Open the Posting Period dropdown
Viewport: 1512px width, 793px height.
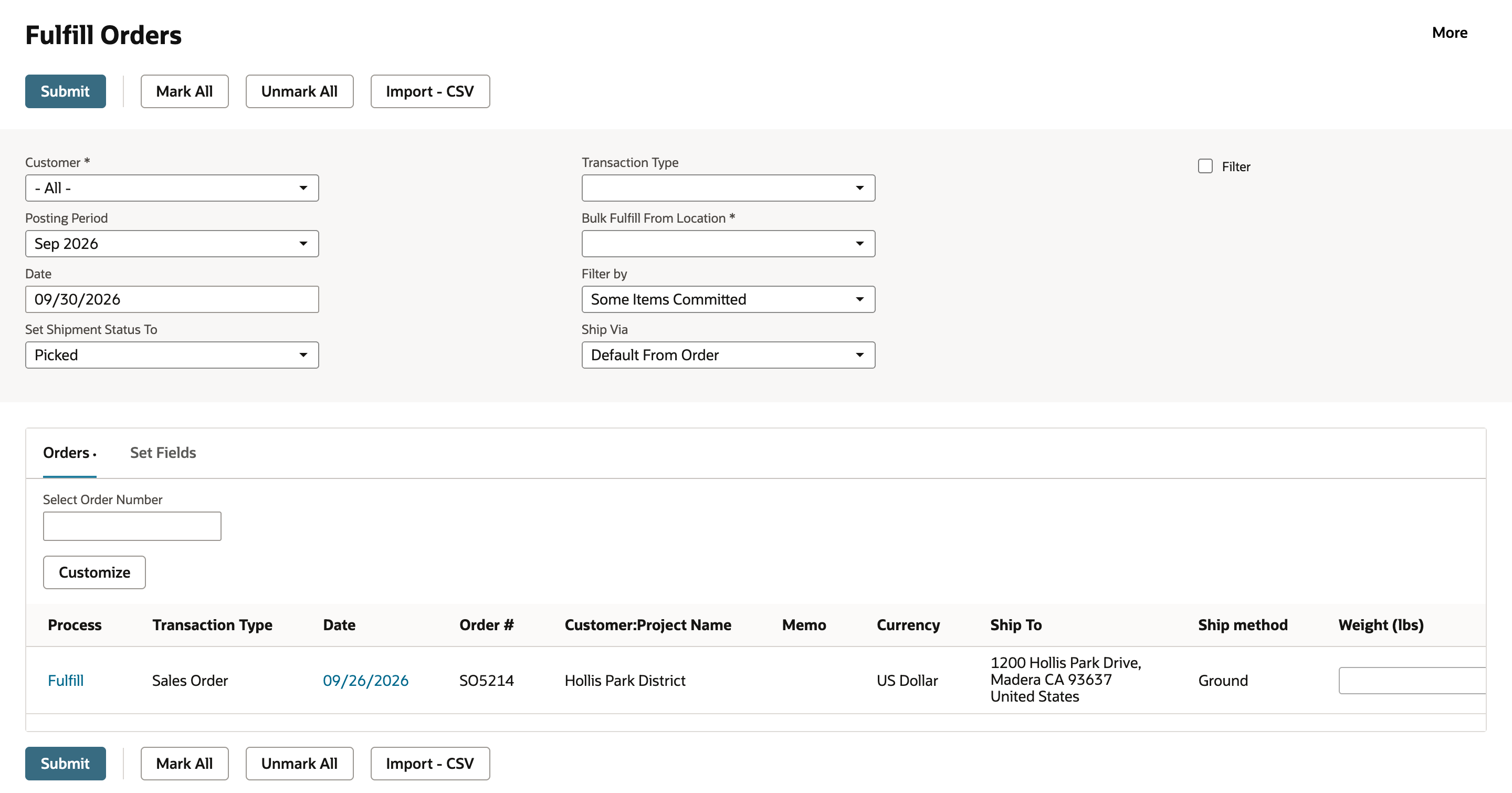point(172,244)
